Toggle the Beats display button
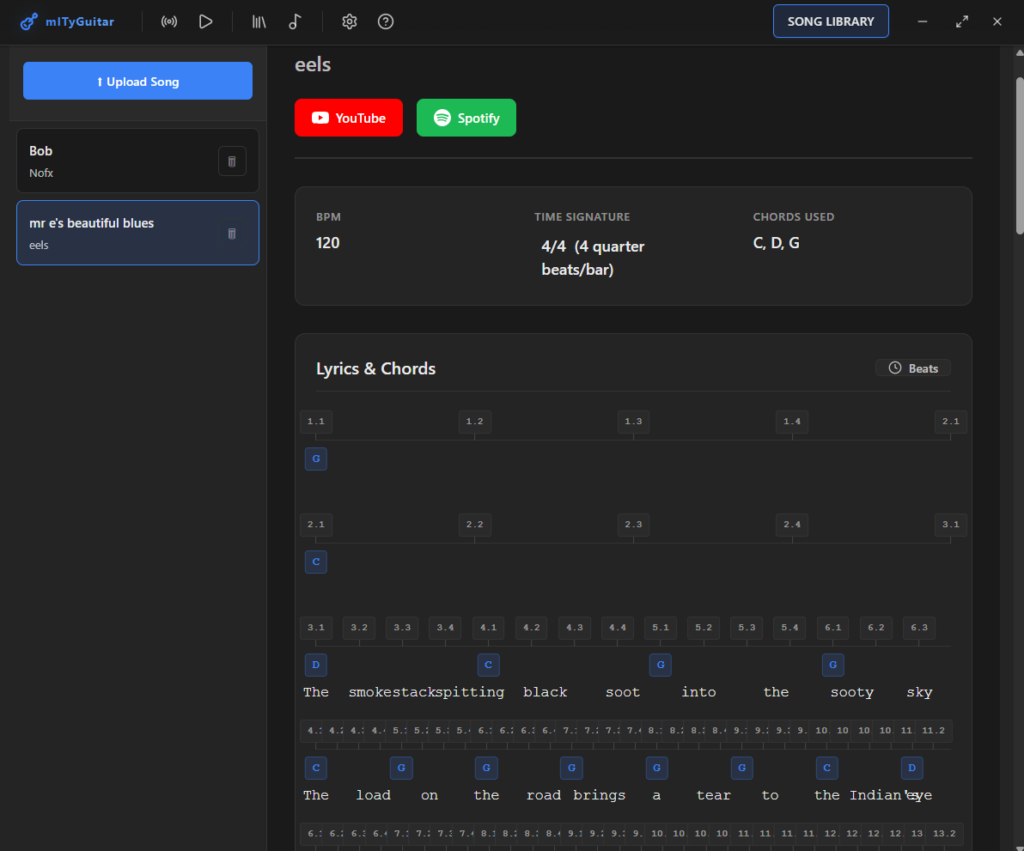1024x851 pixels. point(913,368)
